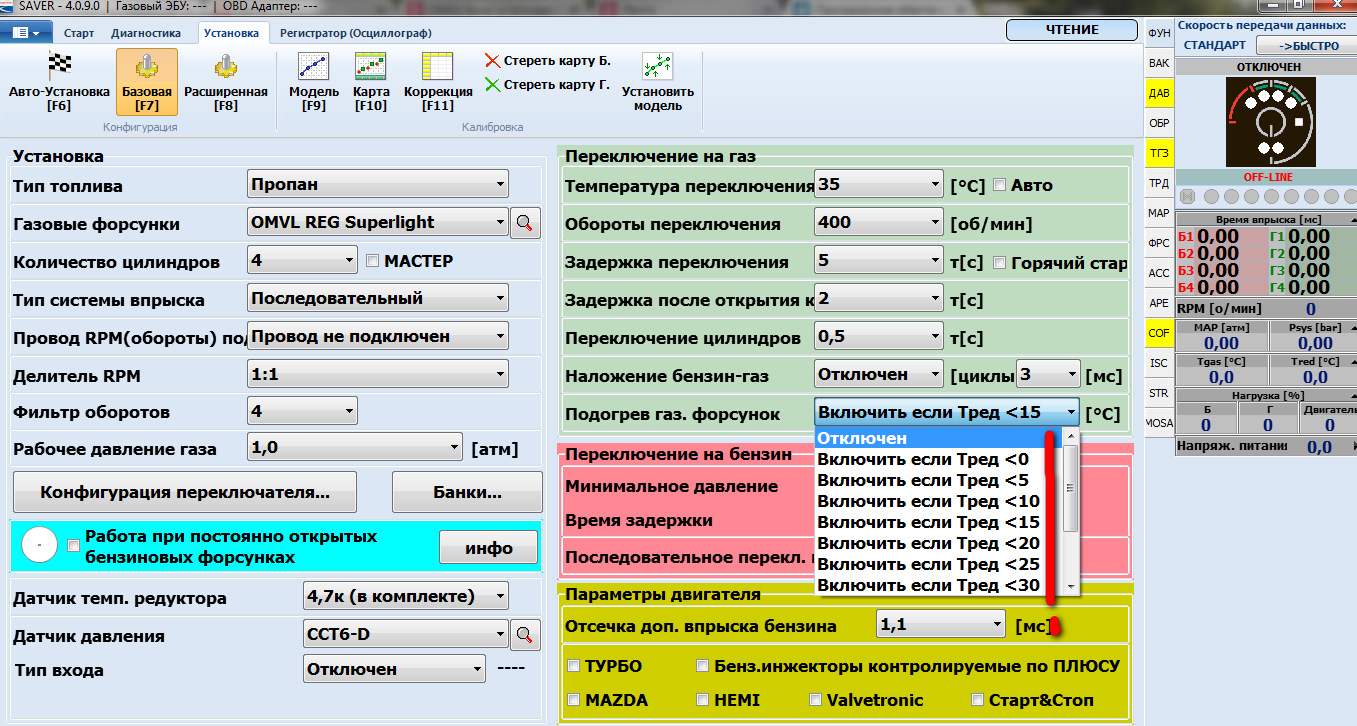Toggle Работа при постоянно открытых форсунках checkbox
1357x726 pixels.
(x=73, y=546)
